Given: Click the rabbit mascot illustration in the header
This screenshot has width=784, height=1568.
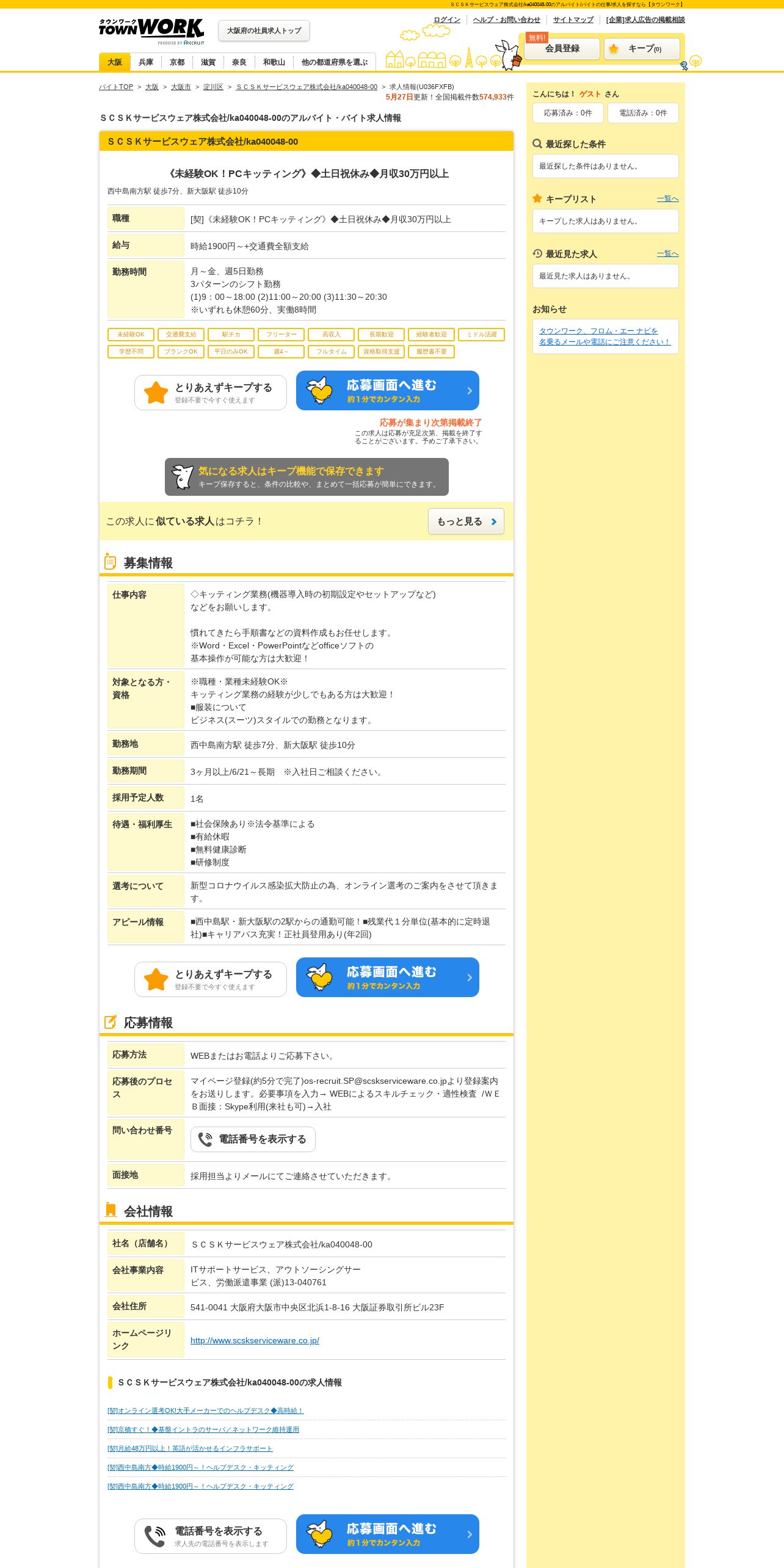Looking at the screenshot, I should [x=508, y=55].
